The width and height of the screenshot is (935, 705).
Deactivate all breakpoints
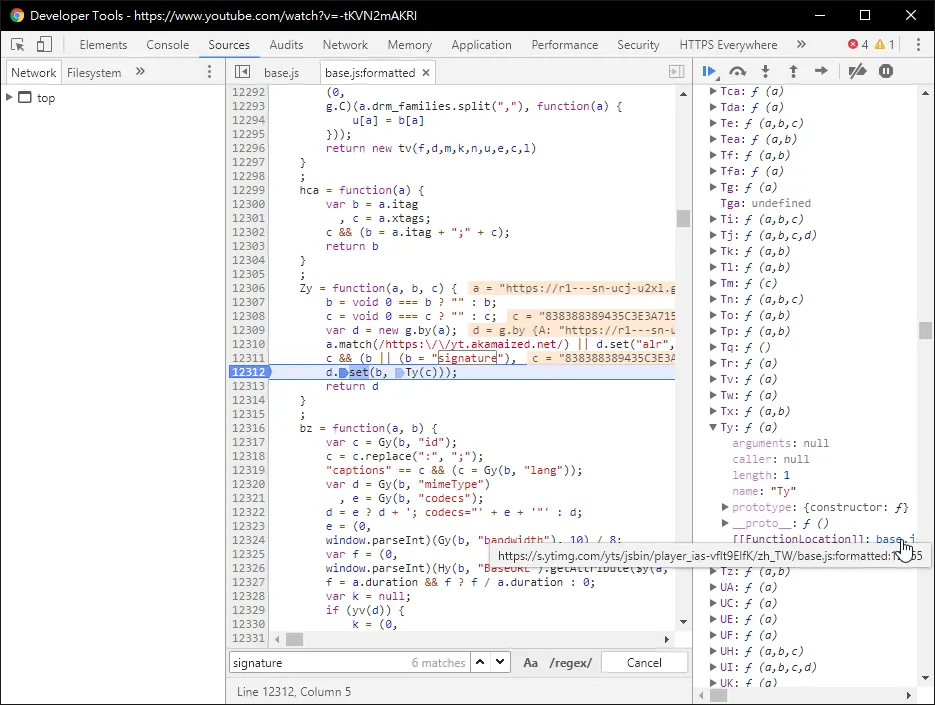pos(856,71)
